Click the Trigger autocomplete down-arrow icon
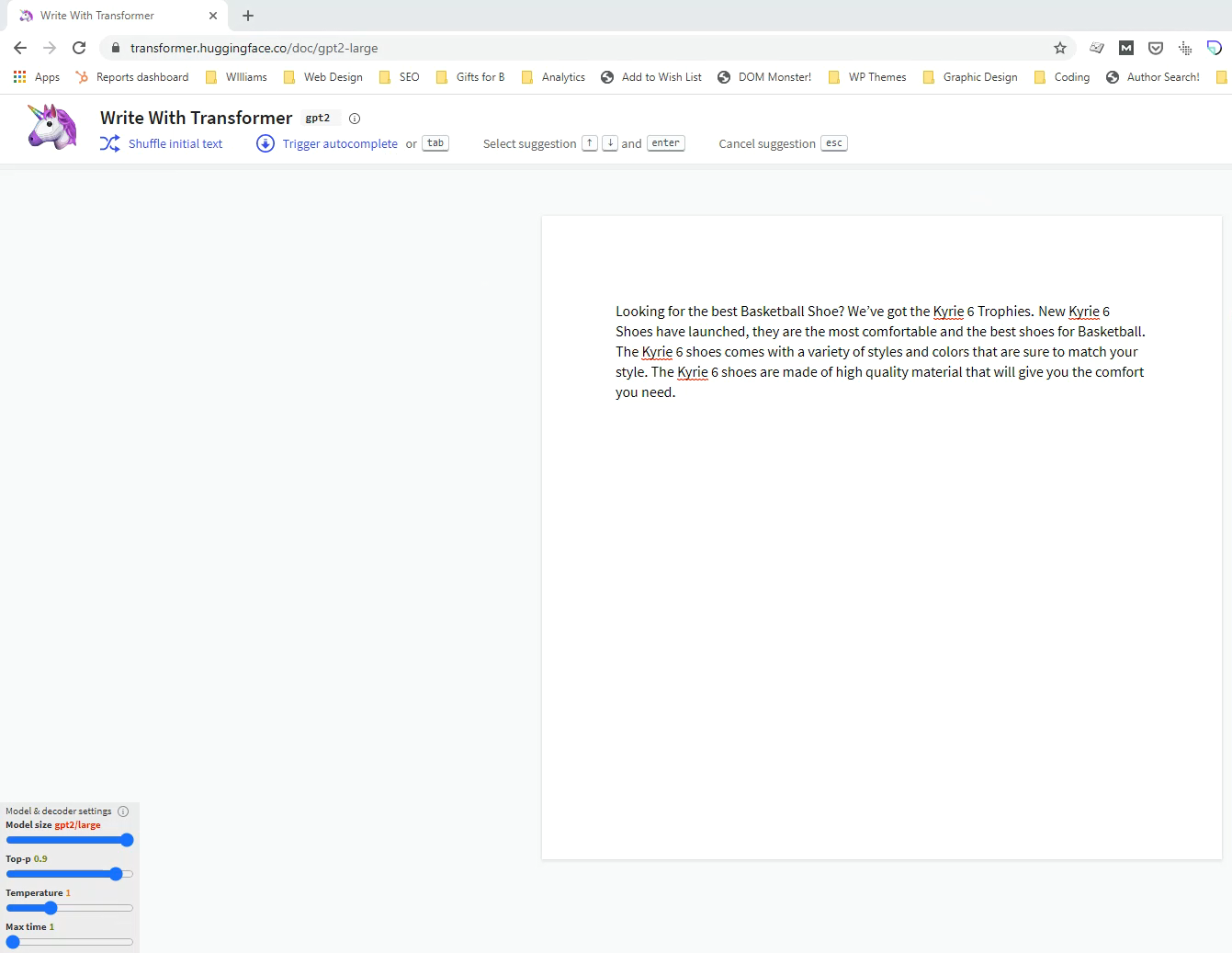 [265, 143]
